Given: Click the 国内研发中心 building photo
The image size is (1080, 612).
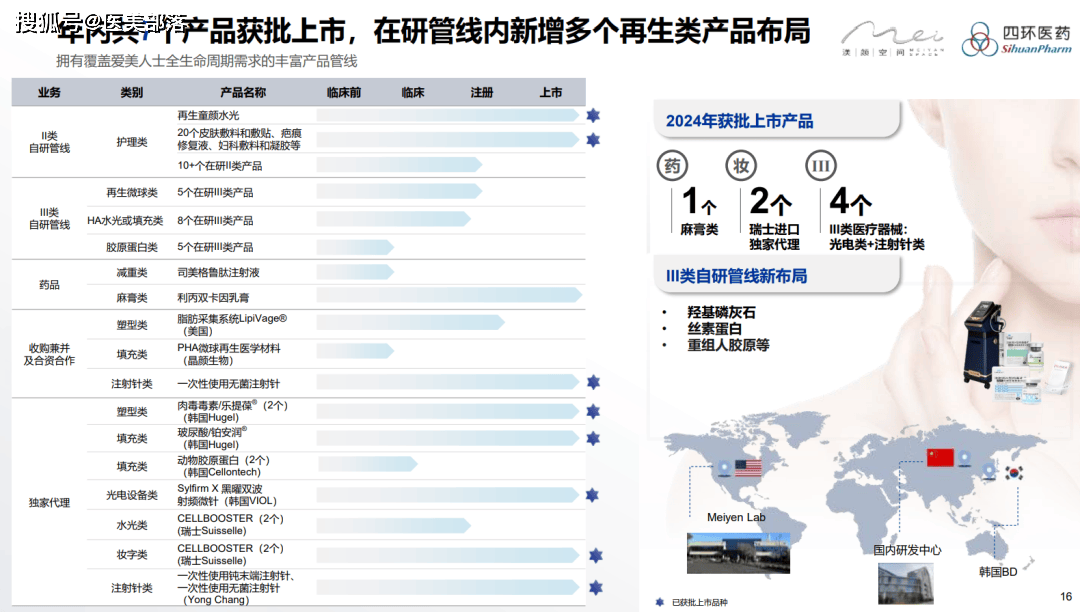Looking at the screenshot, I should click(906, 584).
